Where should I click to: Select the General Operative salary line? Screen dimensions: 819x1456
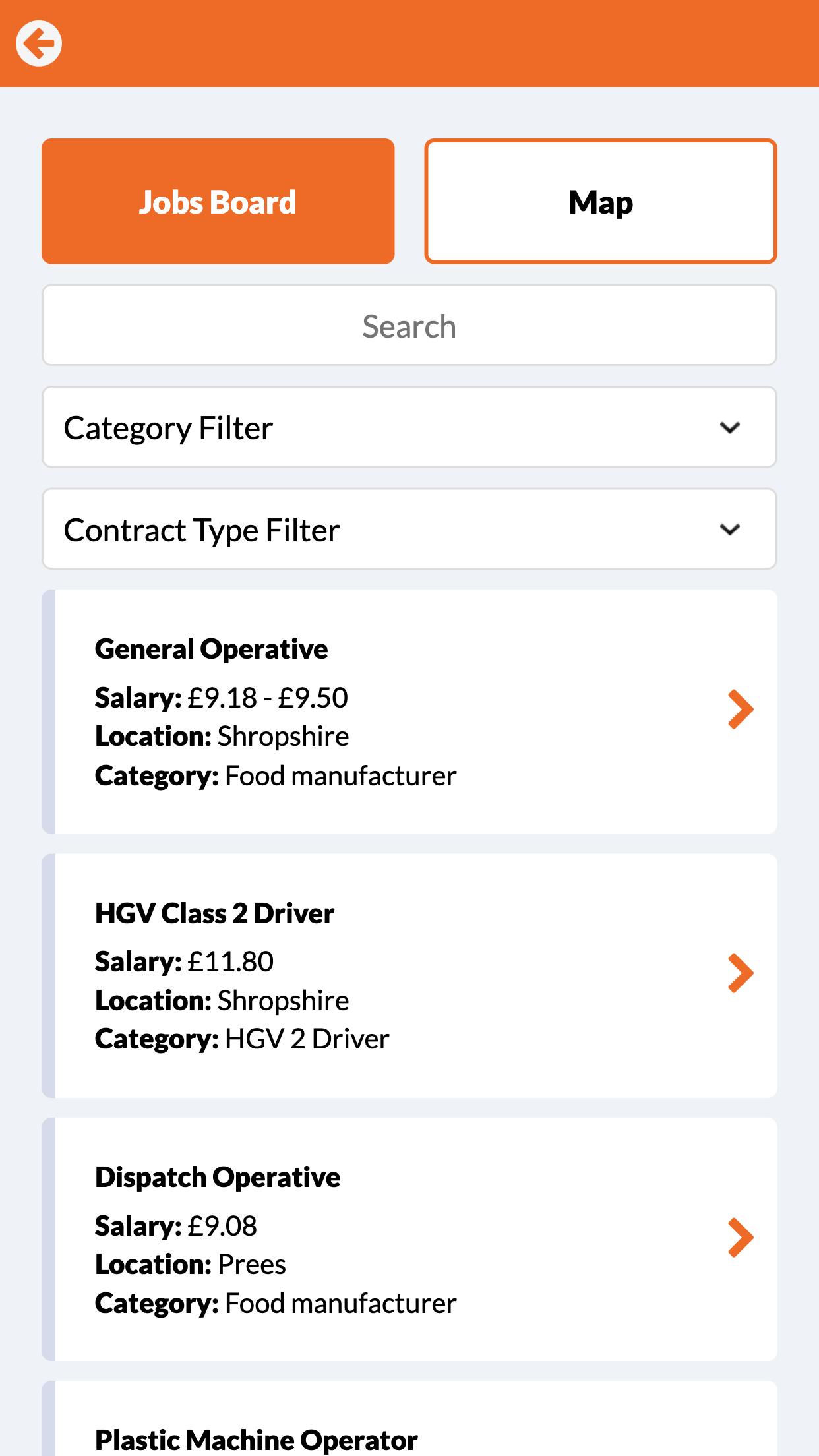(221, 698)
